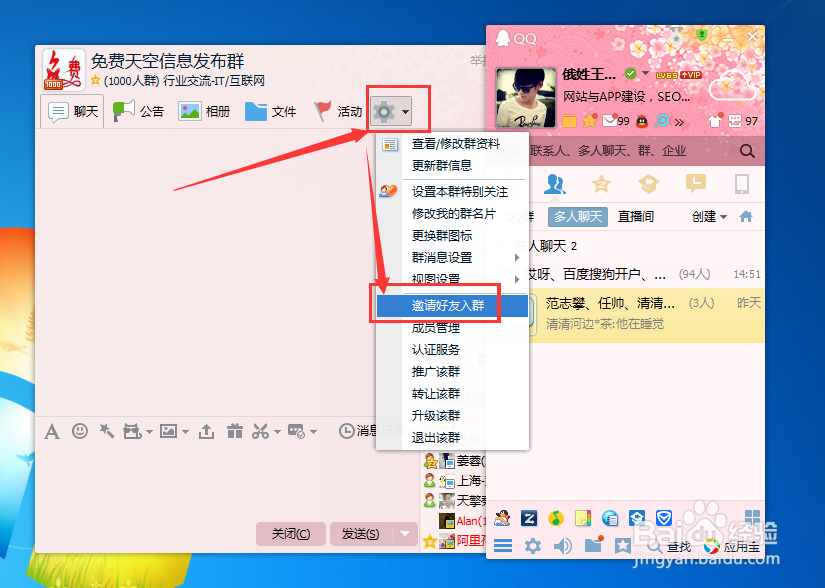The width and height of the screenshot is (825, 588).
Task: Click the group avatar image
Action: pos(64,70)
